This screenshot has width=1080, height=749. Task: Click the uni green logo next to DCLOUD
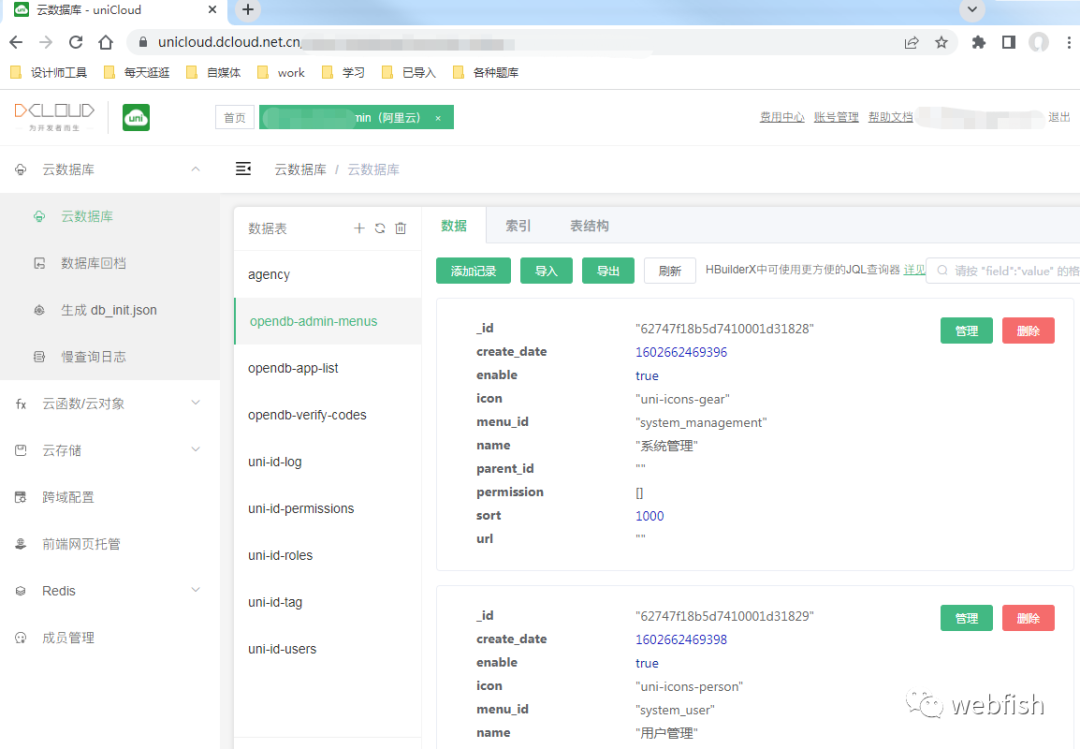(x=135, y=117)
